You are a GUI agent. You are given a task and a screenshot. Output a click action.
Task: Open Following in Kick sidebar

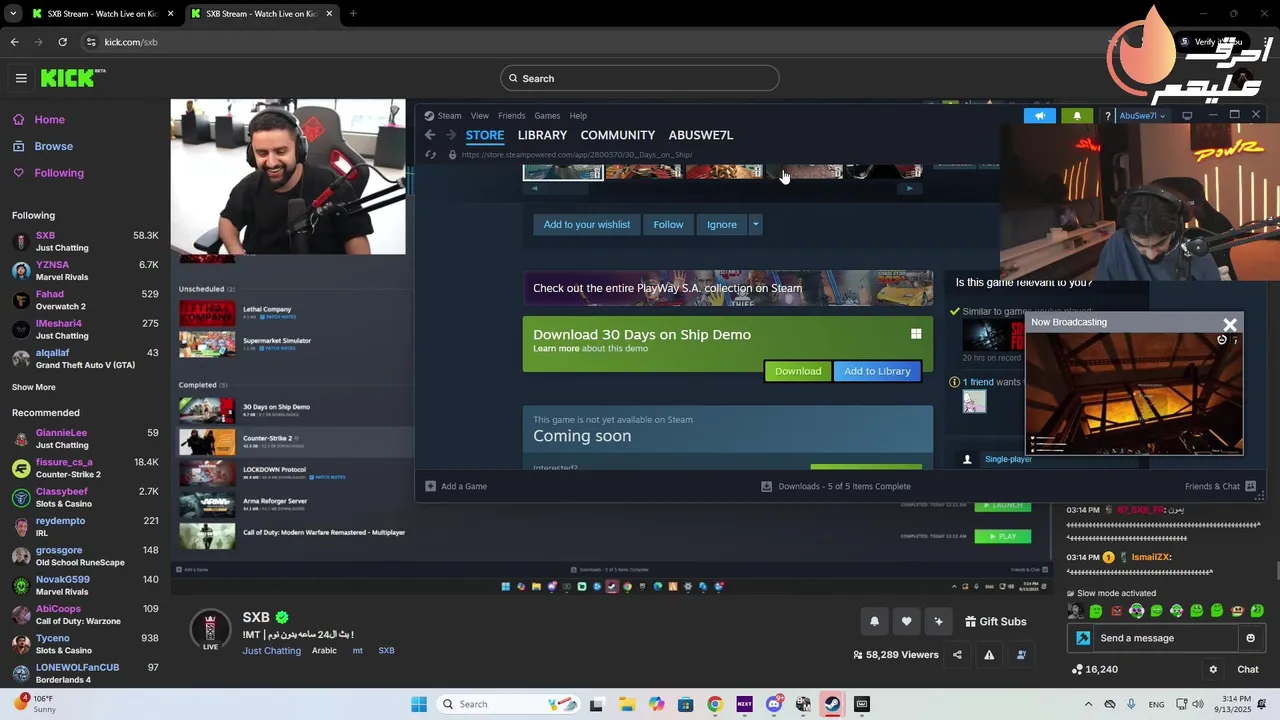(59, 173)
